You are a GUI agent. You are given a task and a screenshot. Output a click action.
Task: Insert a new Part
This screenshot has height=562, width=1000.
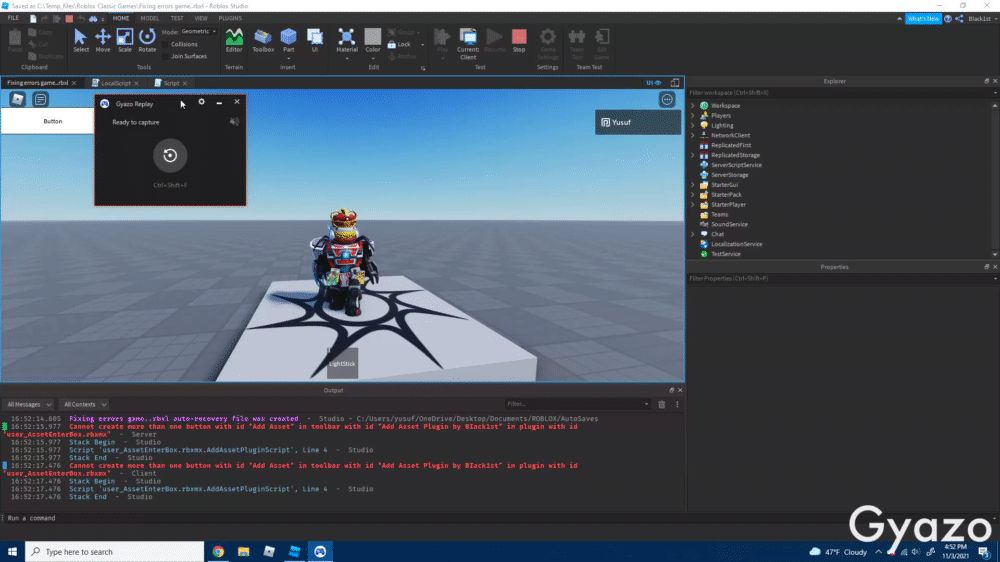coord(288,41)
